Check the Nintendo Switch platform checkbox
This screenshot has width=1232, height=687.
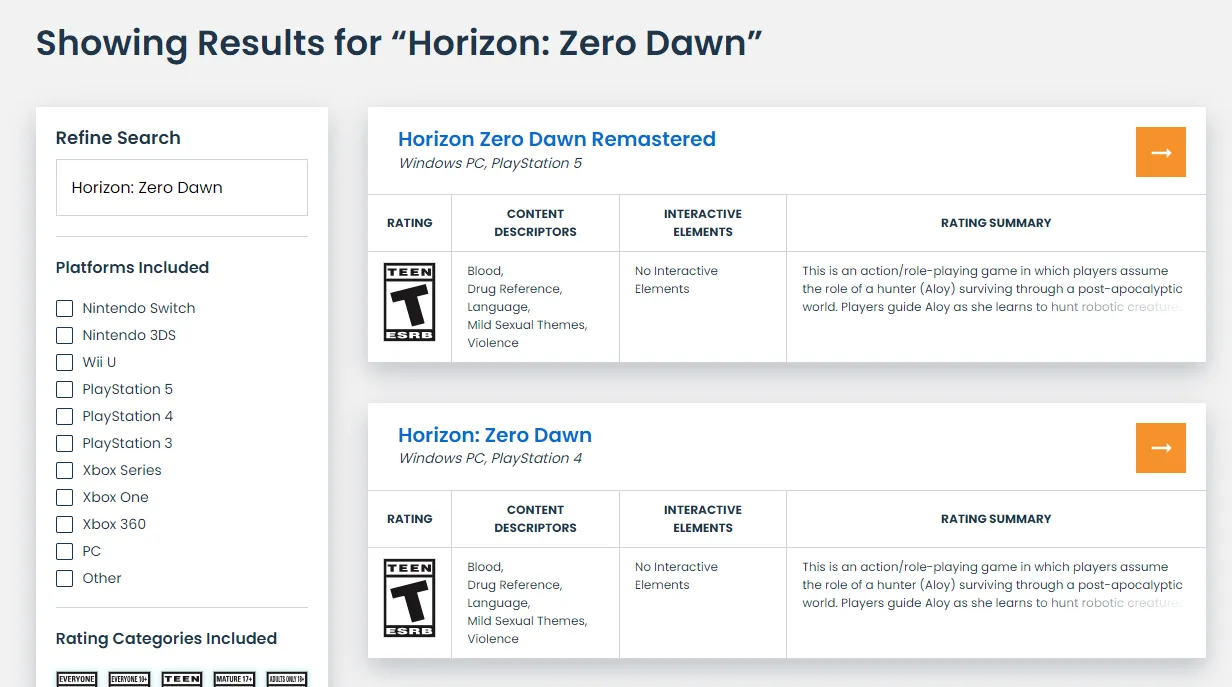point(64,308)
